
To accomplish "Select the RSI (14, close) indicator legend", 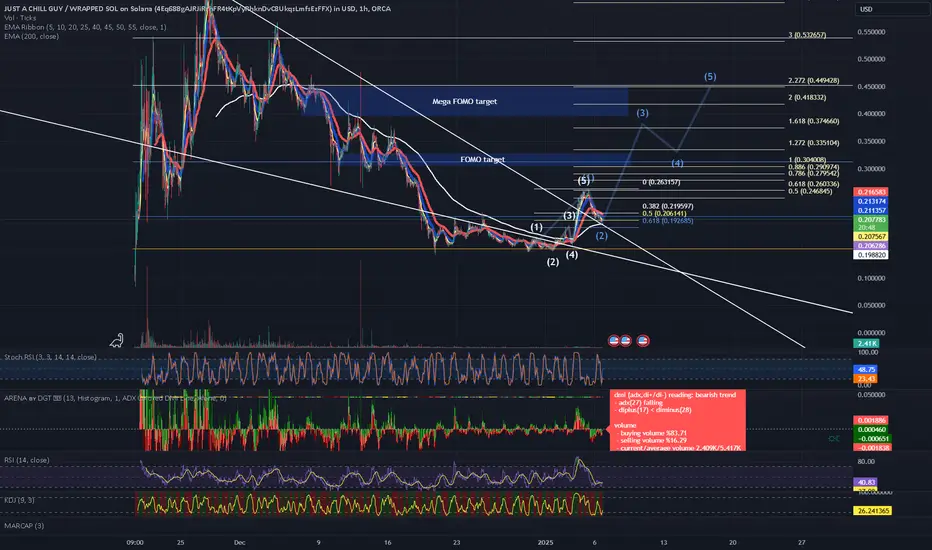I will pyautogui.click(x=27, y=460).
